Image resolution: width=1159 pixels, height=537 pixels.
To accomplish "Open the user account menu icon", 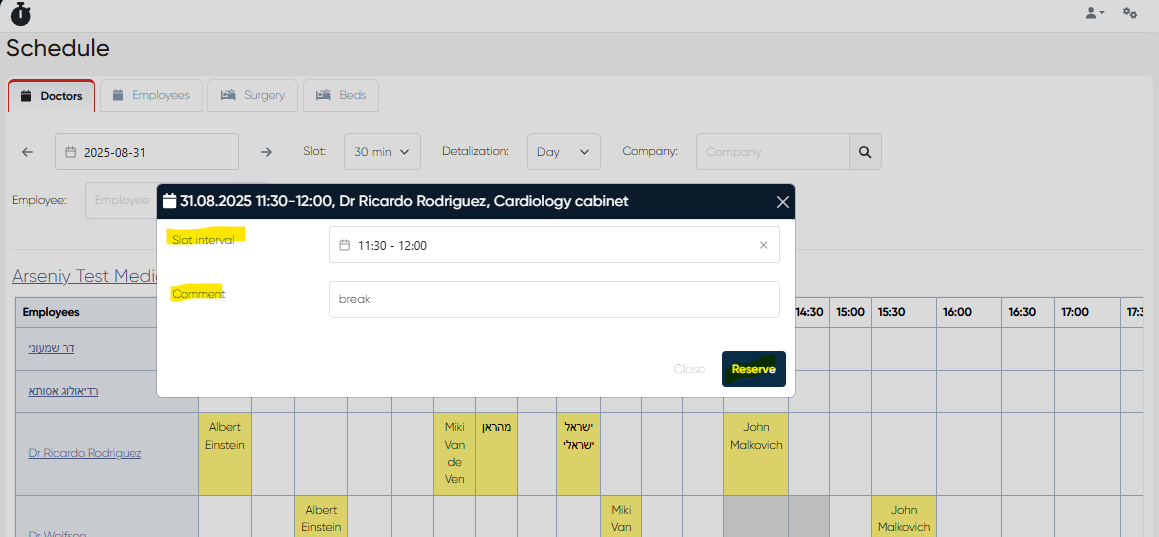I will tap(1095, 13).
